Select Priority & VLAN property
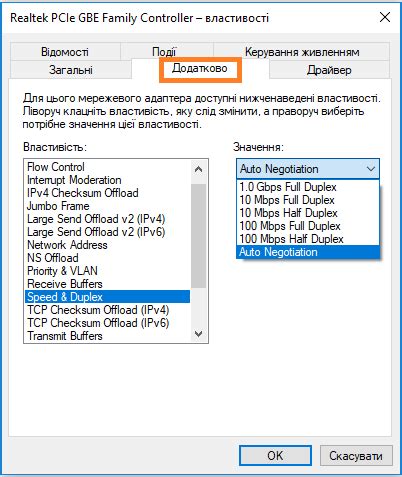 tap(108, 271)
